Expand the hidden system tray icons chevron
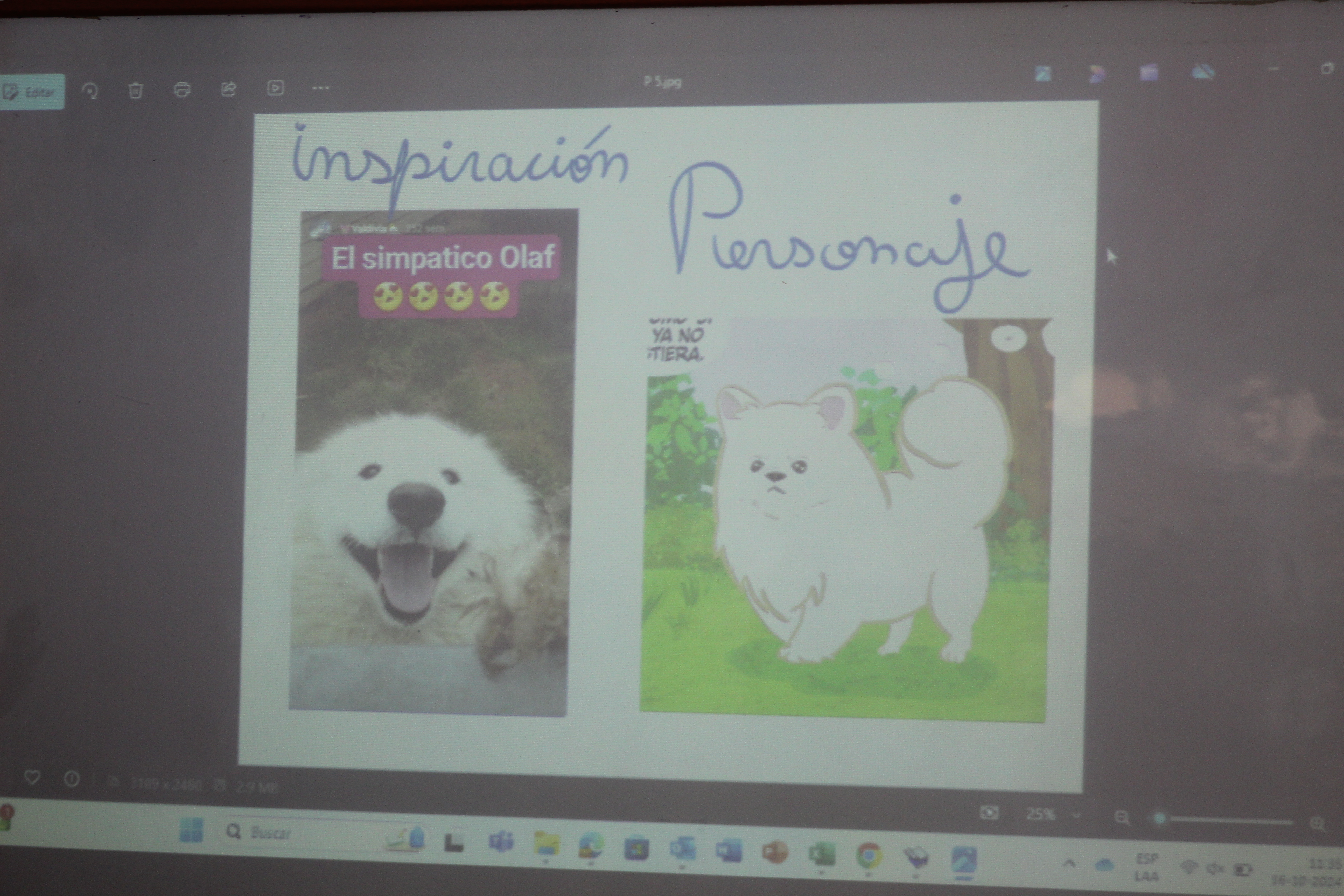This screenshot has height=896, width=1344. 1069,863
